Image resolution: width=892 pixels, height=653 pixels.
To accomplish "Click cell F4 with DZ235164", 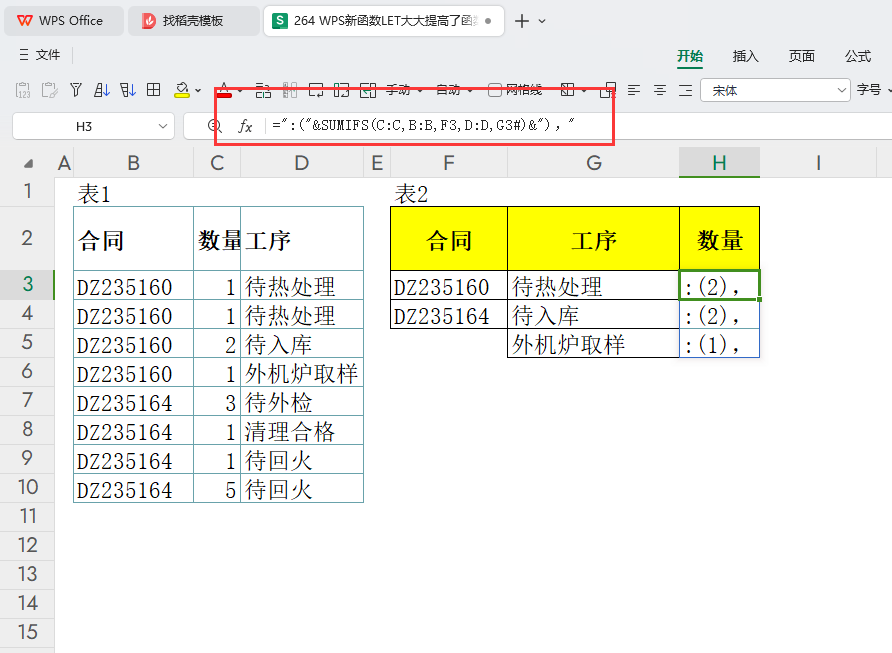I will [x=449, y=315].
